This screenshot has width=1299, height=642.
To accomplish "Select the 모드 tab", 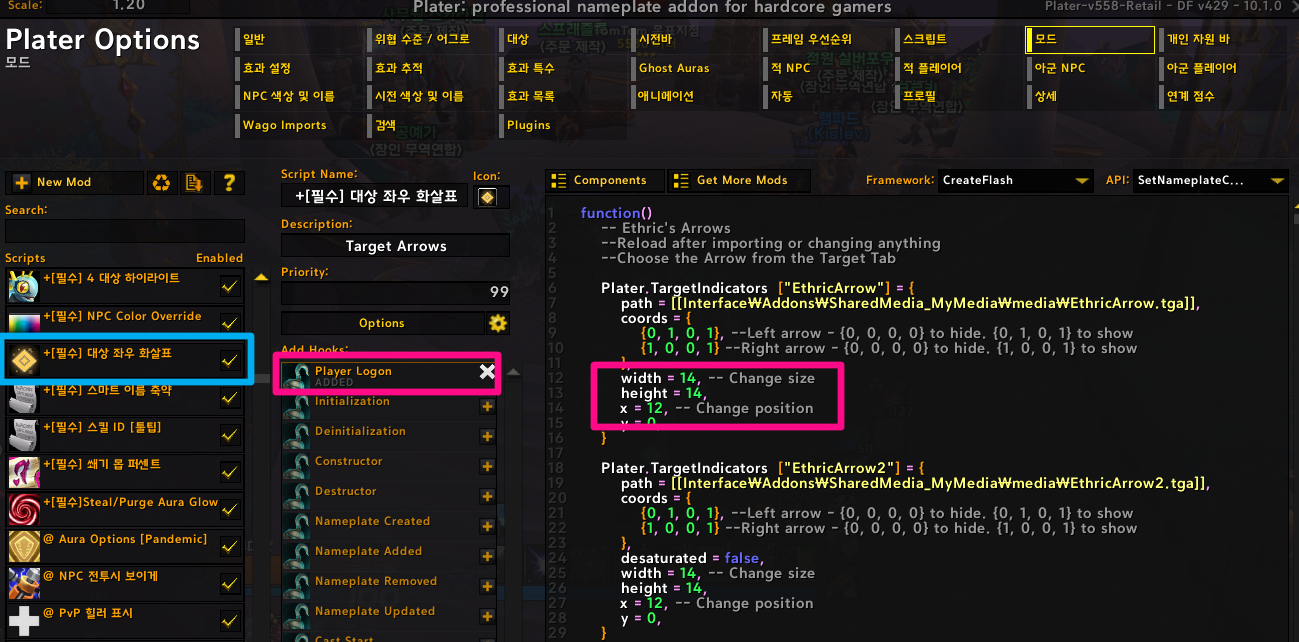I will (x=1090, y=40).
